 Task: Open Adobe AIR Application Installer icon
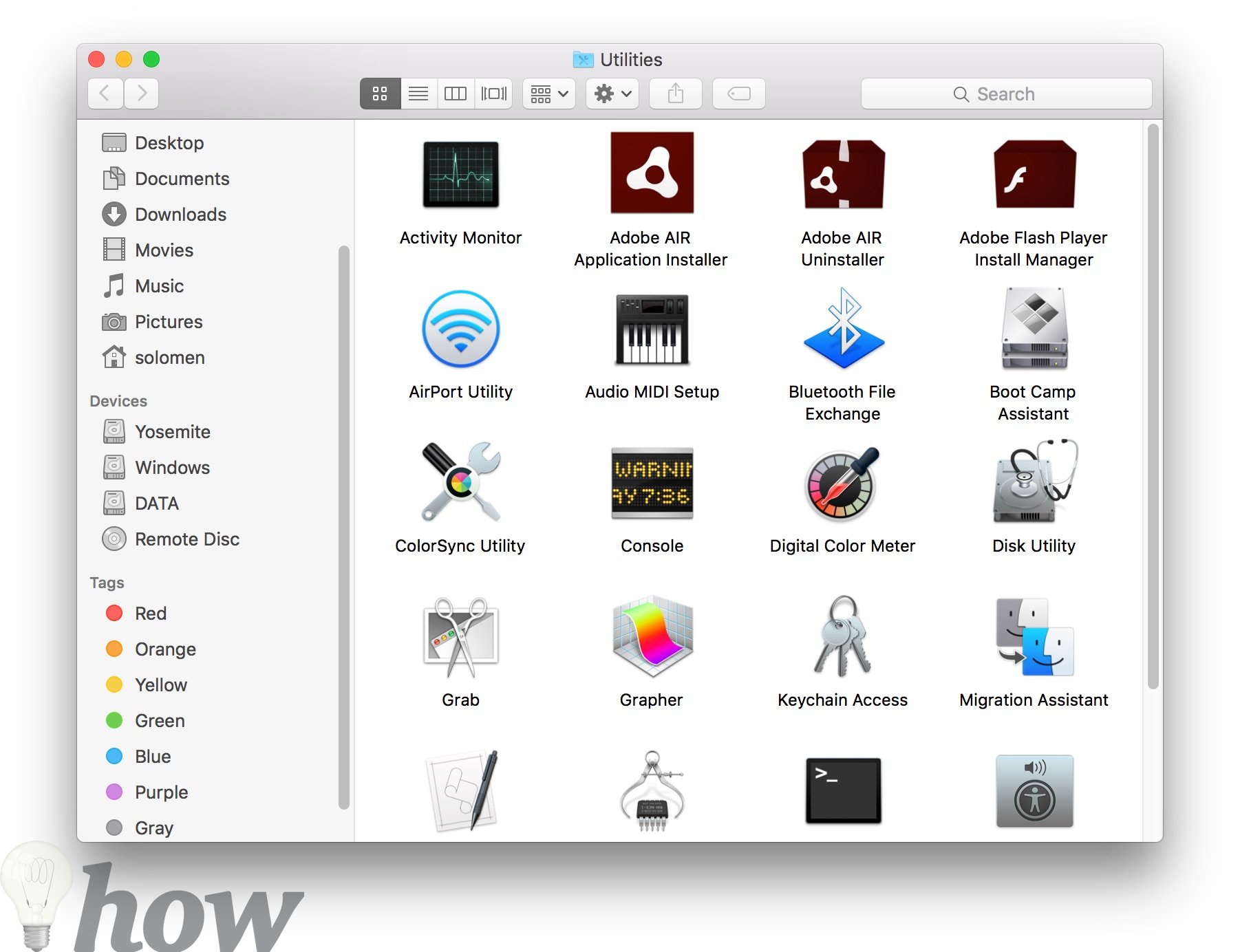click(x=652, y=173)
